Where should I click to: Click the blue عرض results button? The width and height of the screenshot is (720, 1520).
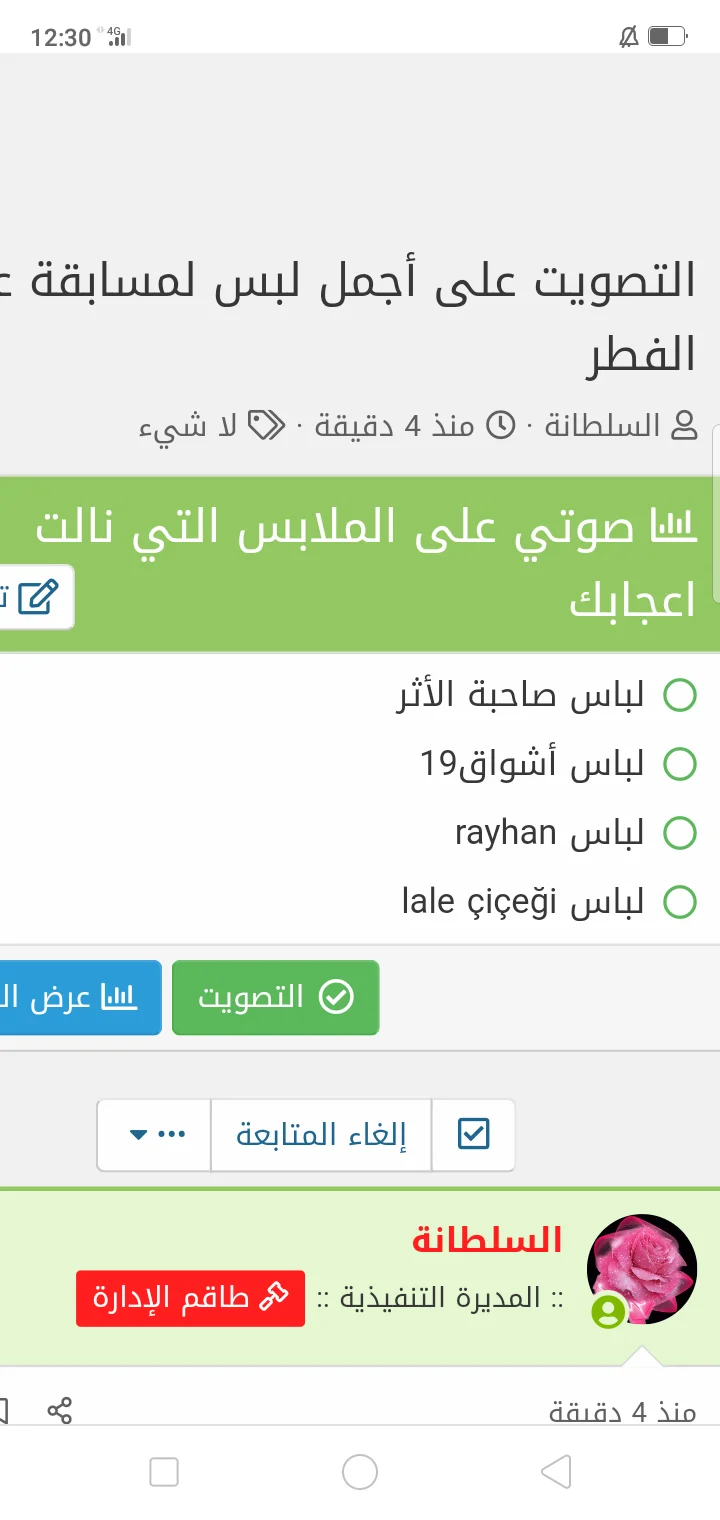click(x=80, y=997)
